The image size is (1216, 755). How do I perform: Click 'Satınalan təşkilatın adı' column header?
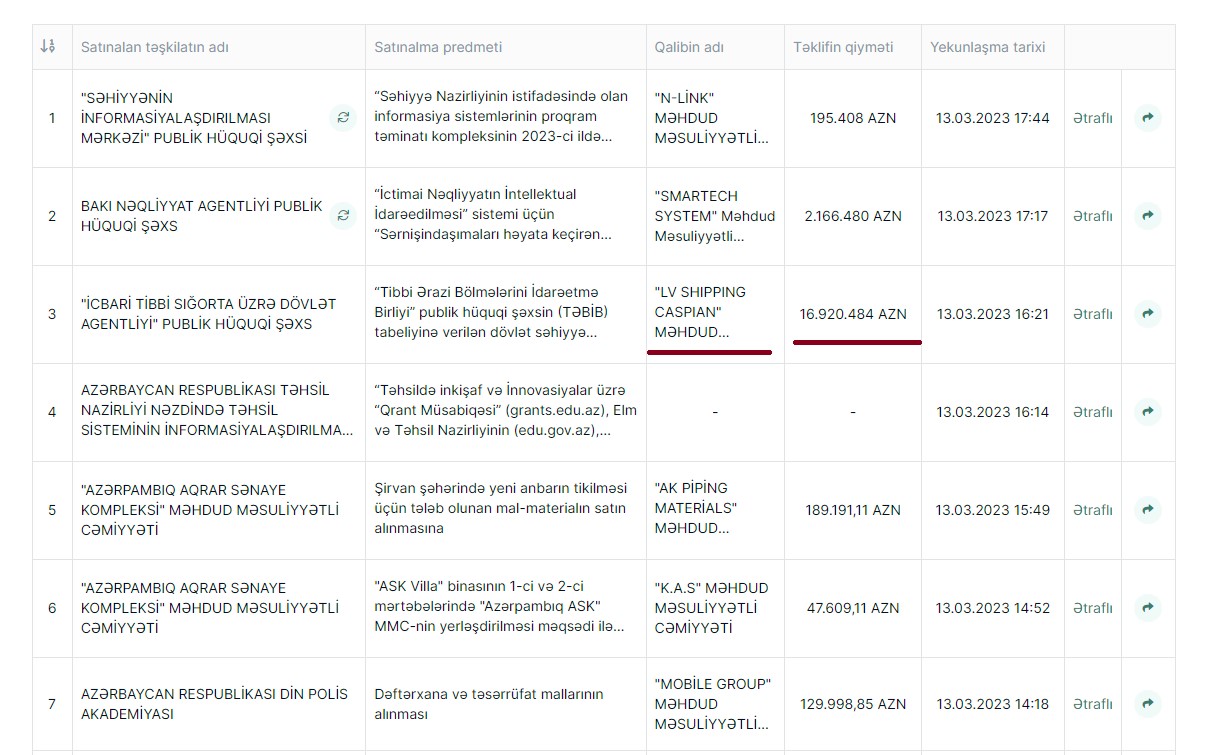(x=155, y=47)
